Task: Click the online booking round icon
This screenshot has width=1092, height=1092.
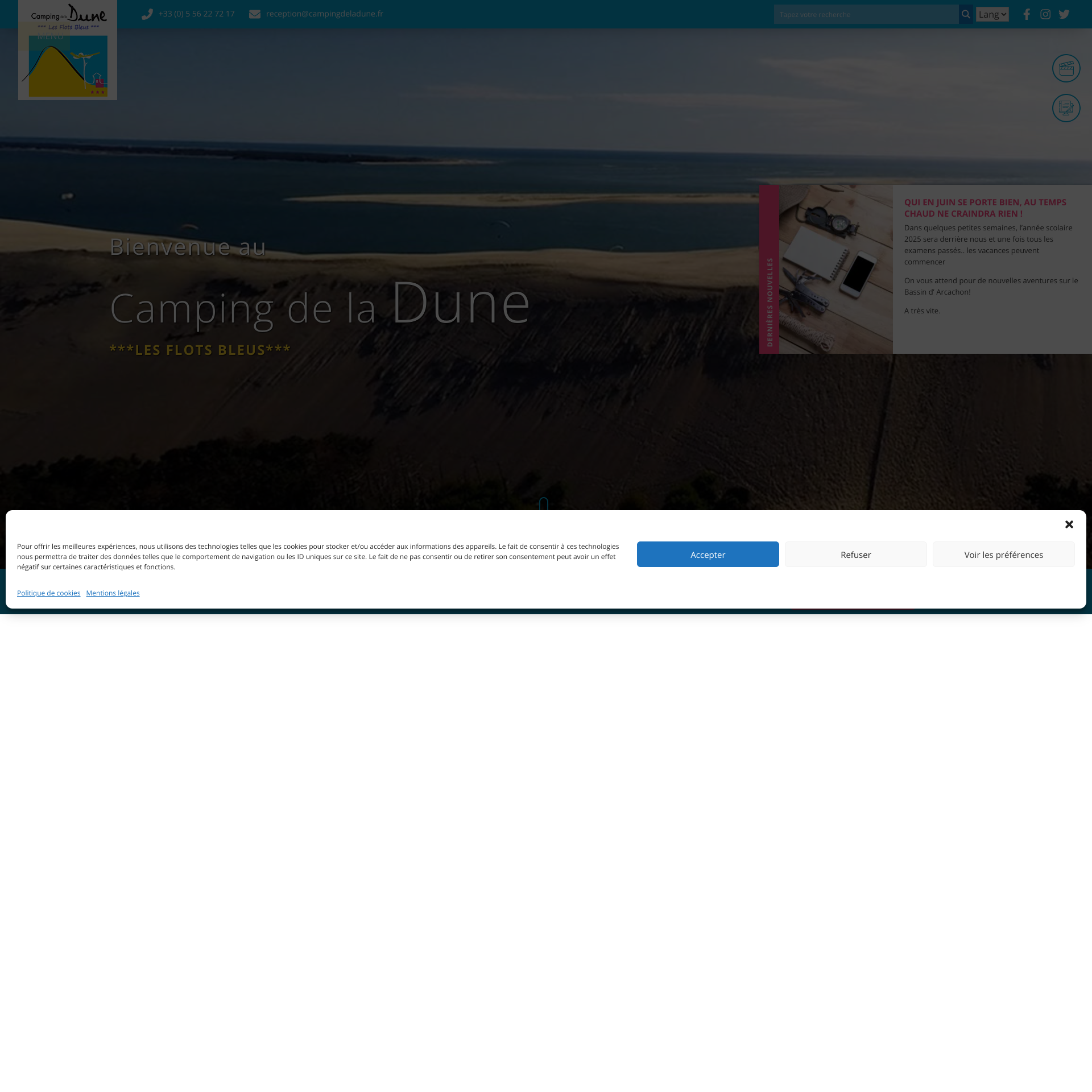Action: [1066, 108]
